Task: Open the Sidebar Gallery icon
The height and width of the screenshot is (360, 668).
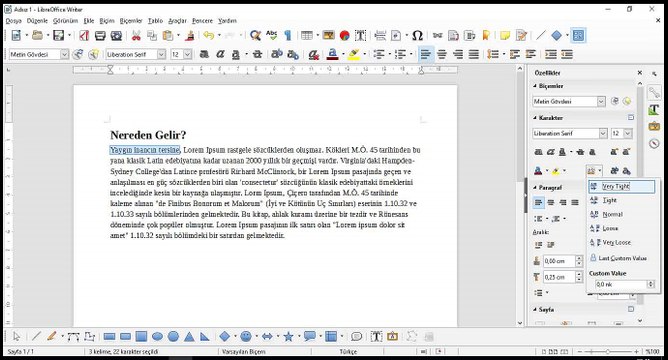Action: coord(654,126)
